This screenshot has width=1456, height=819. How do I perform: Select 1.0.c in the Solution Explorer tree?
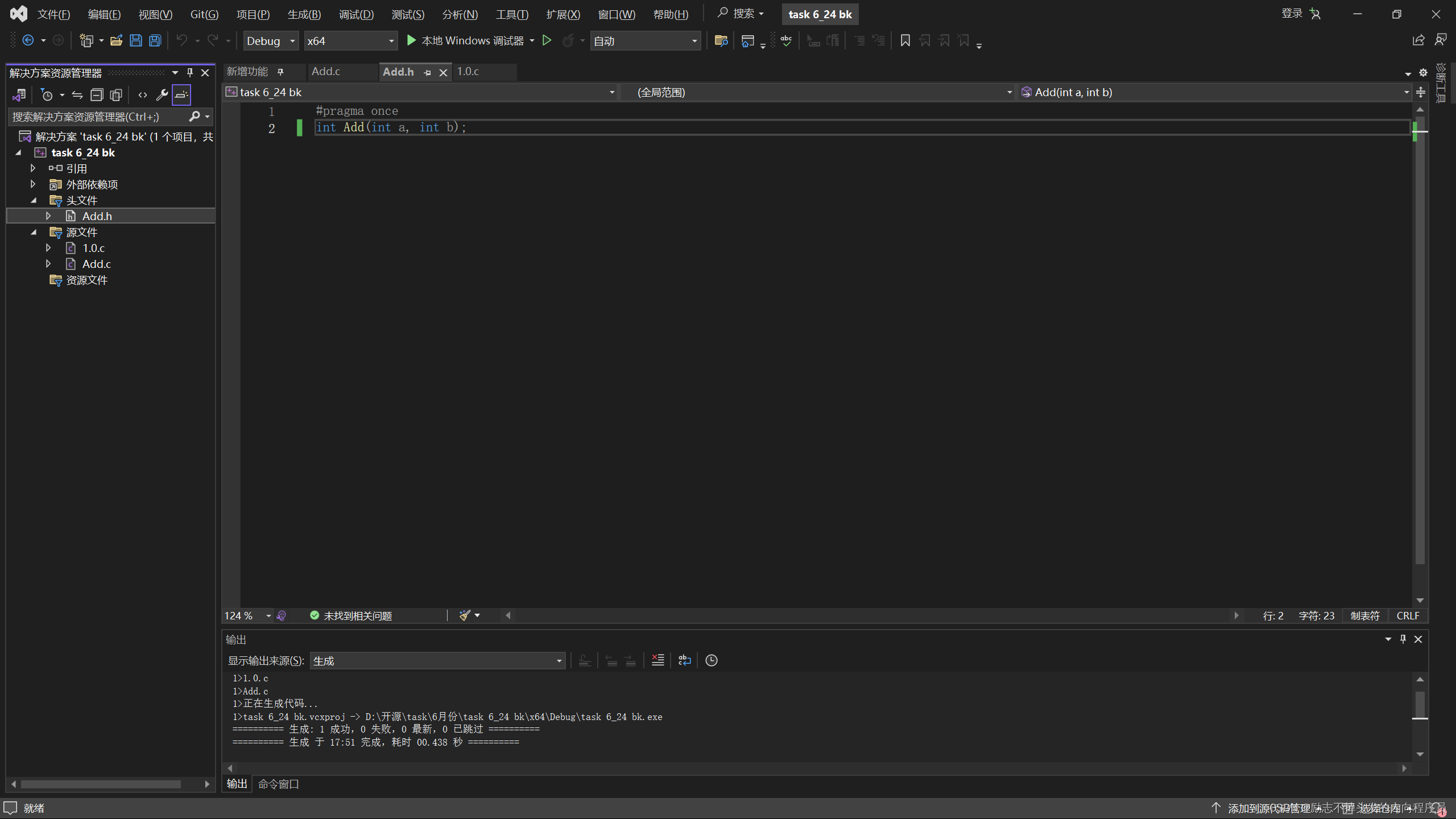pos(93,248)
